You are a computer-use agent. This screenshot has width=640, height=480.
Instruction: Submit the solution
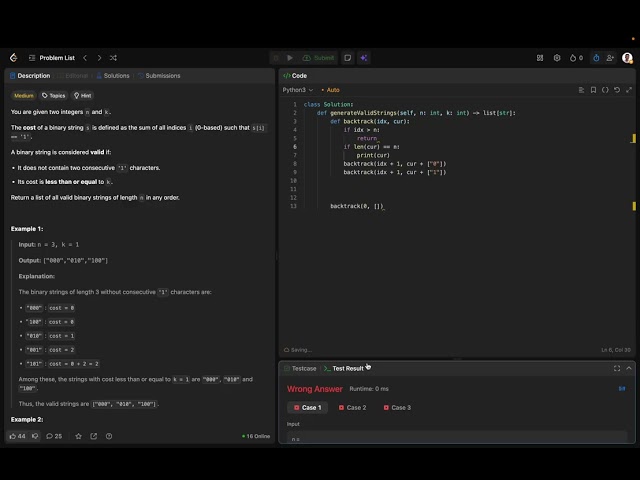click(318, 58)
